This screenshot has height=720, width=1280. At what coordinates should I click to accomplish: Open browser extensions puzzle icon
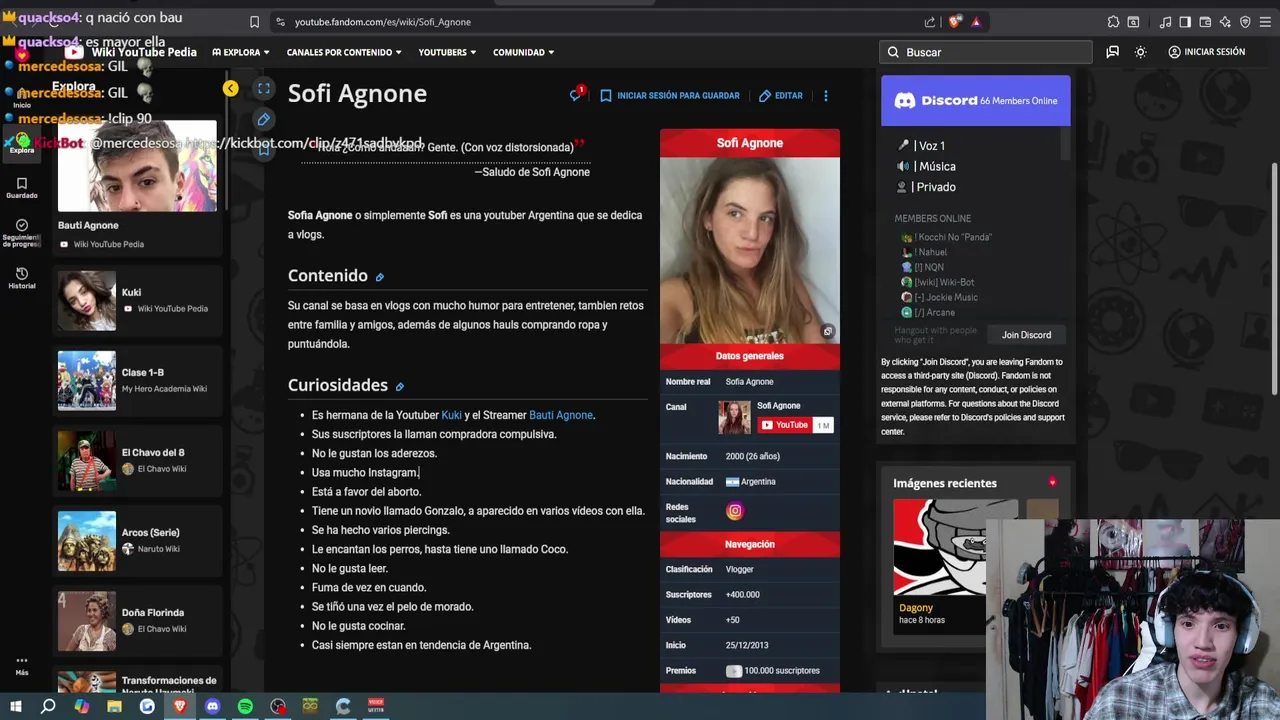(1113, 22)
